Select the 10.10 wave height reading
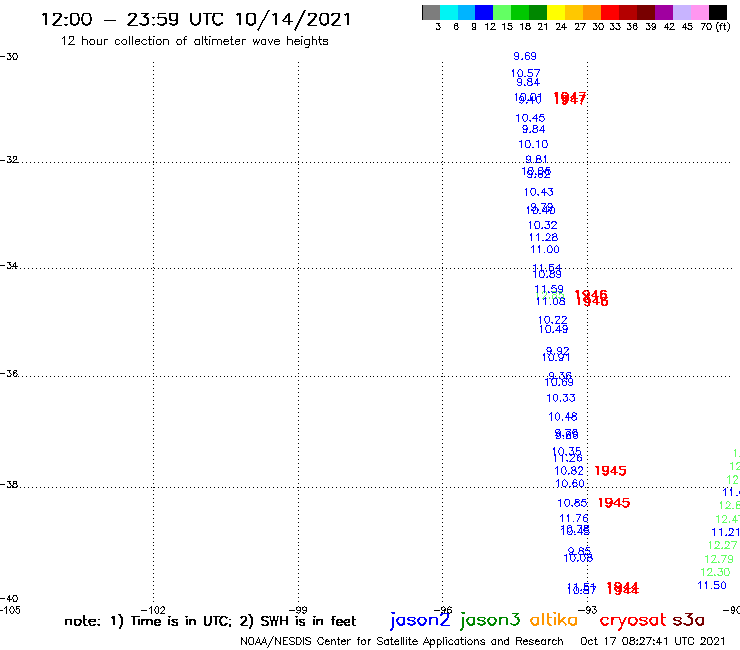Image resolution: width=740 pixels, height=650 pixels. (533, 144)
